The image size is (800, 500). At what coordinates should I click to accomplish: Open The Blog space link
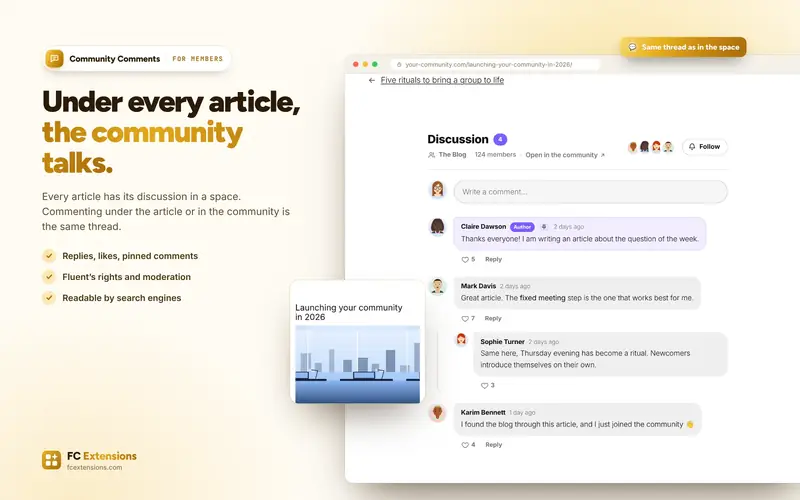(x=452, y=155)
